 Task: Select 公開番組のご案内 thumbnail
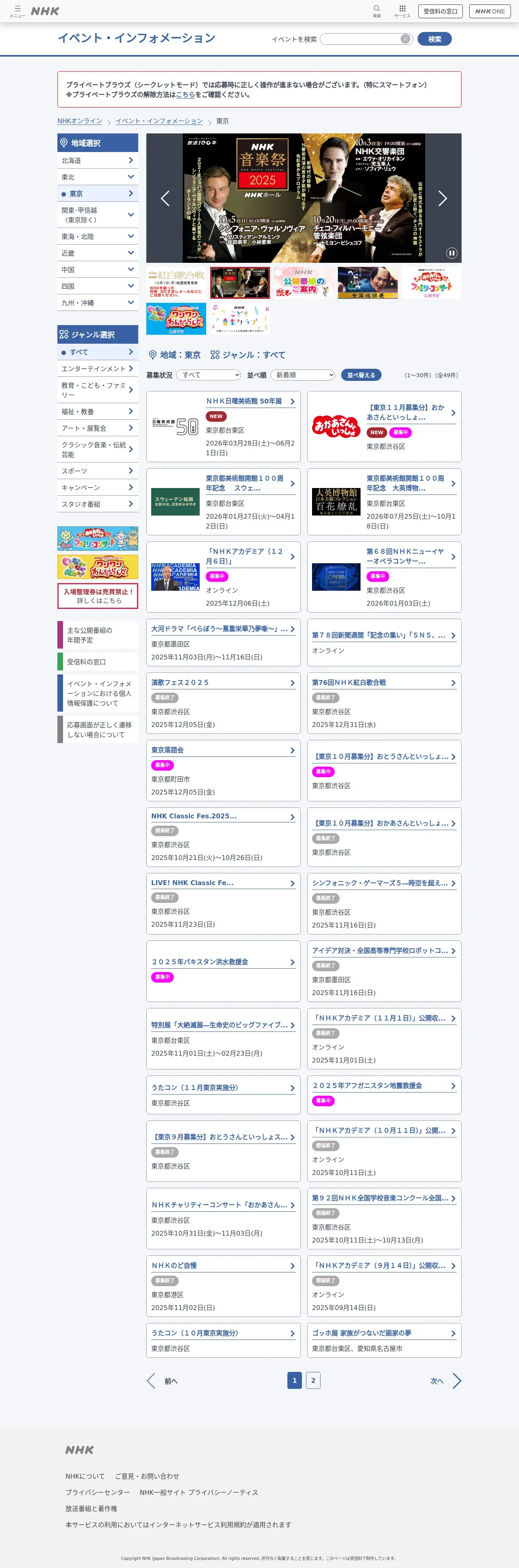(304, 283)
